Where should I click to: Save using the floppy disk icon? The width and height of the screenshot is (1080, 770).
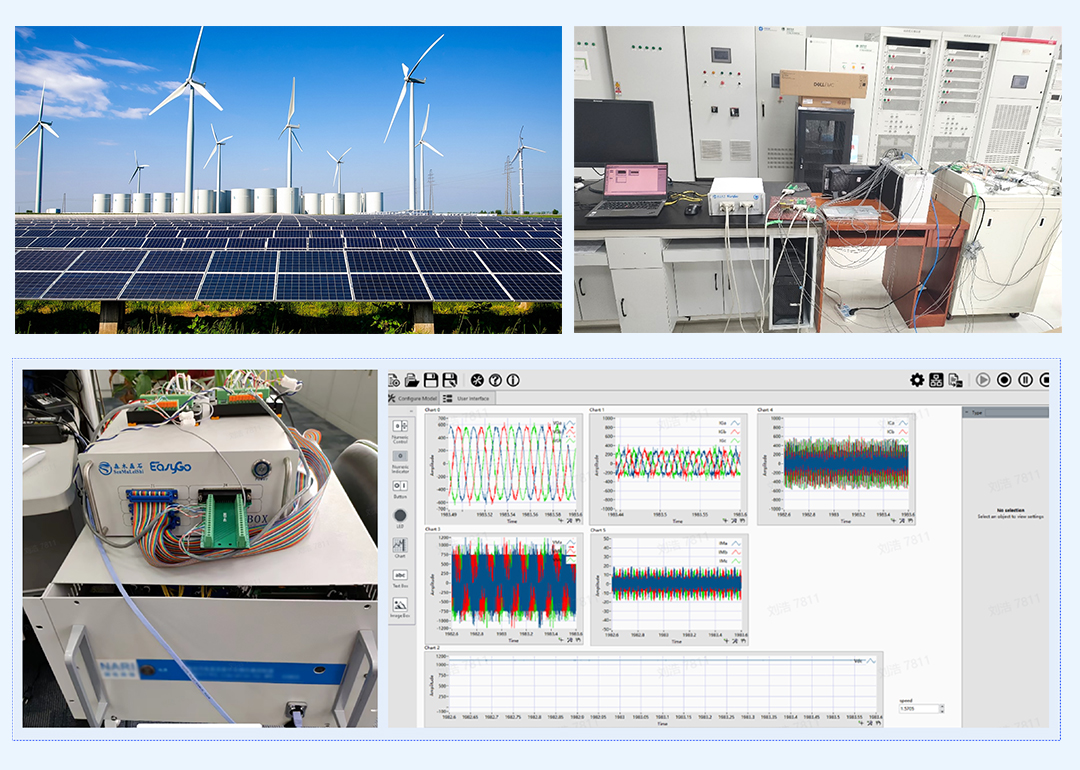tap(431, 380)
